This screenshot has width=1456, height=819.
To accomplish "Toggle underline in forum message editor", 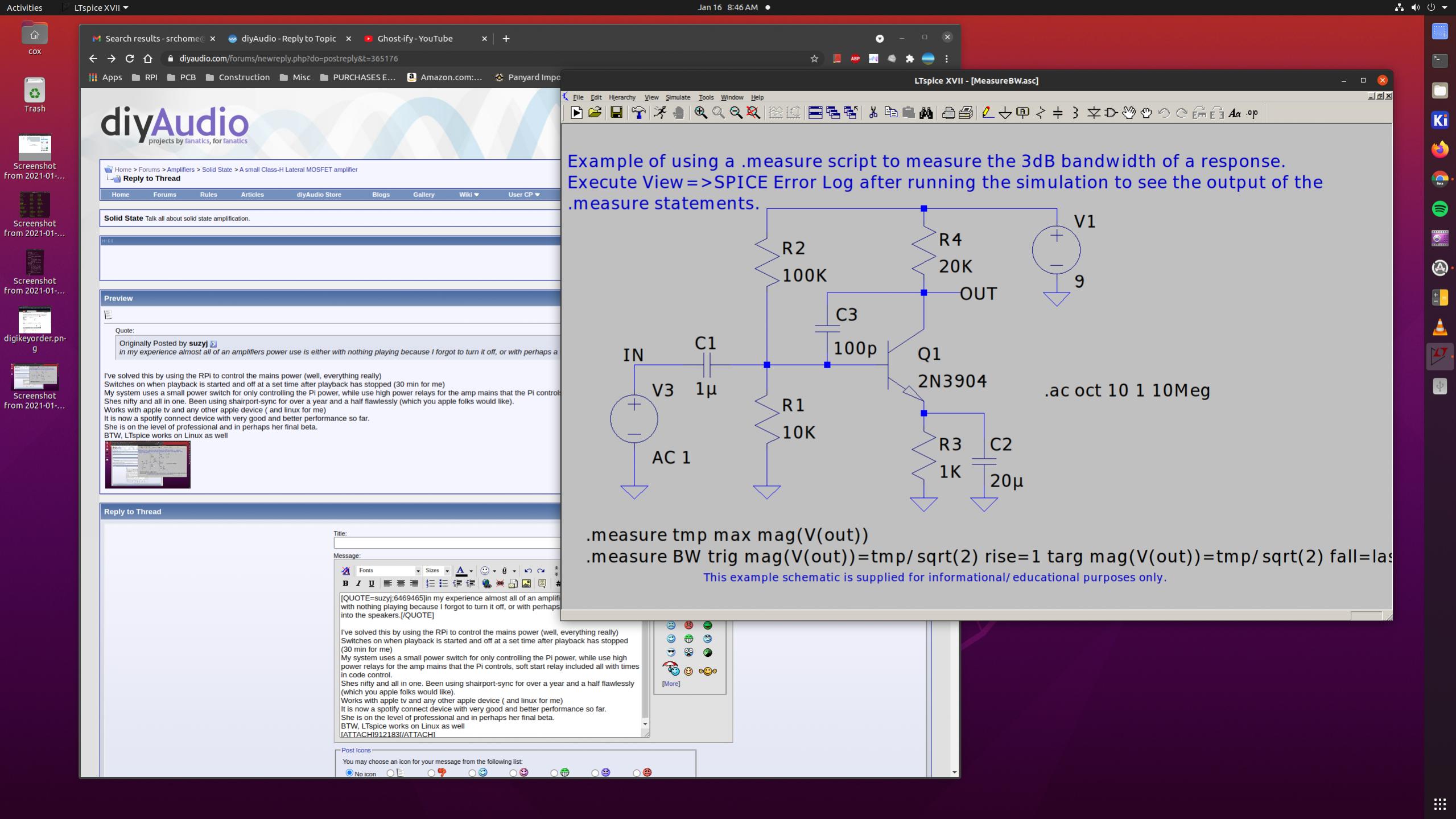I will point(372,583).
